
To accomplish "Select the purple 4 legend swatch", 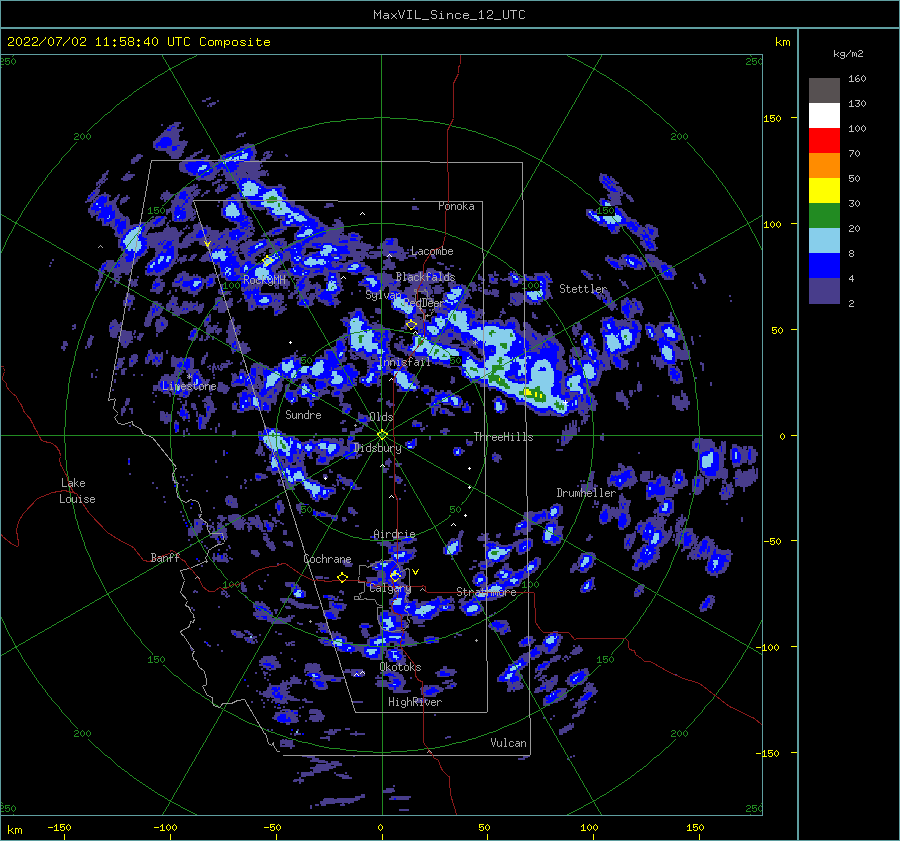I will [x=824, y=291].
